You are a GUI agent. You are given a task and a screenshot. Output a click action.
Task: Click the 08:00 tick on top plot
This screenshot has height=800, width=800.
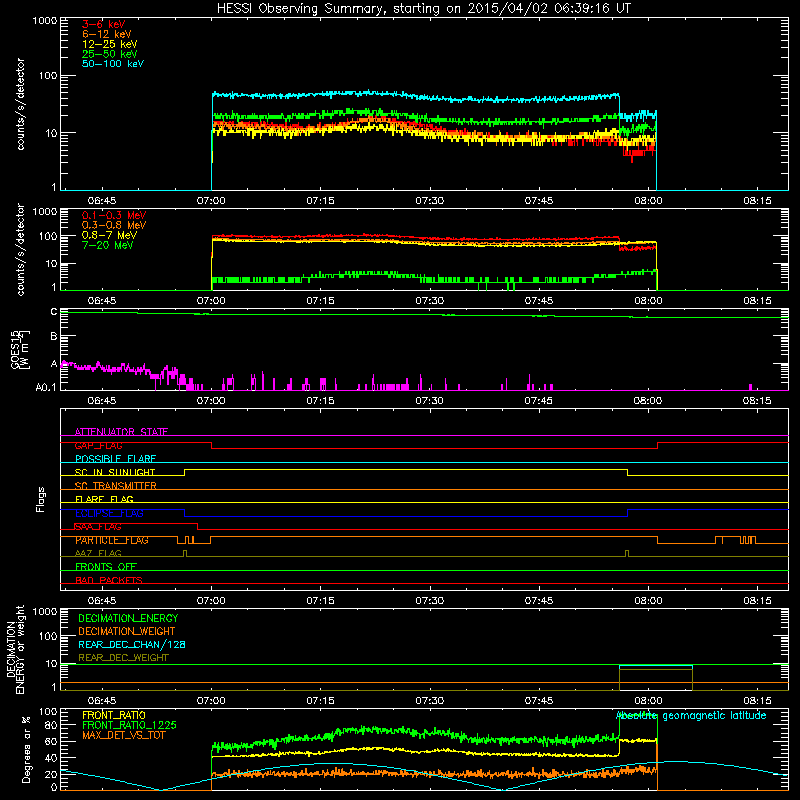click(648, 201)
